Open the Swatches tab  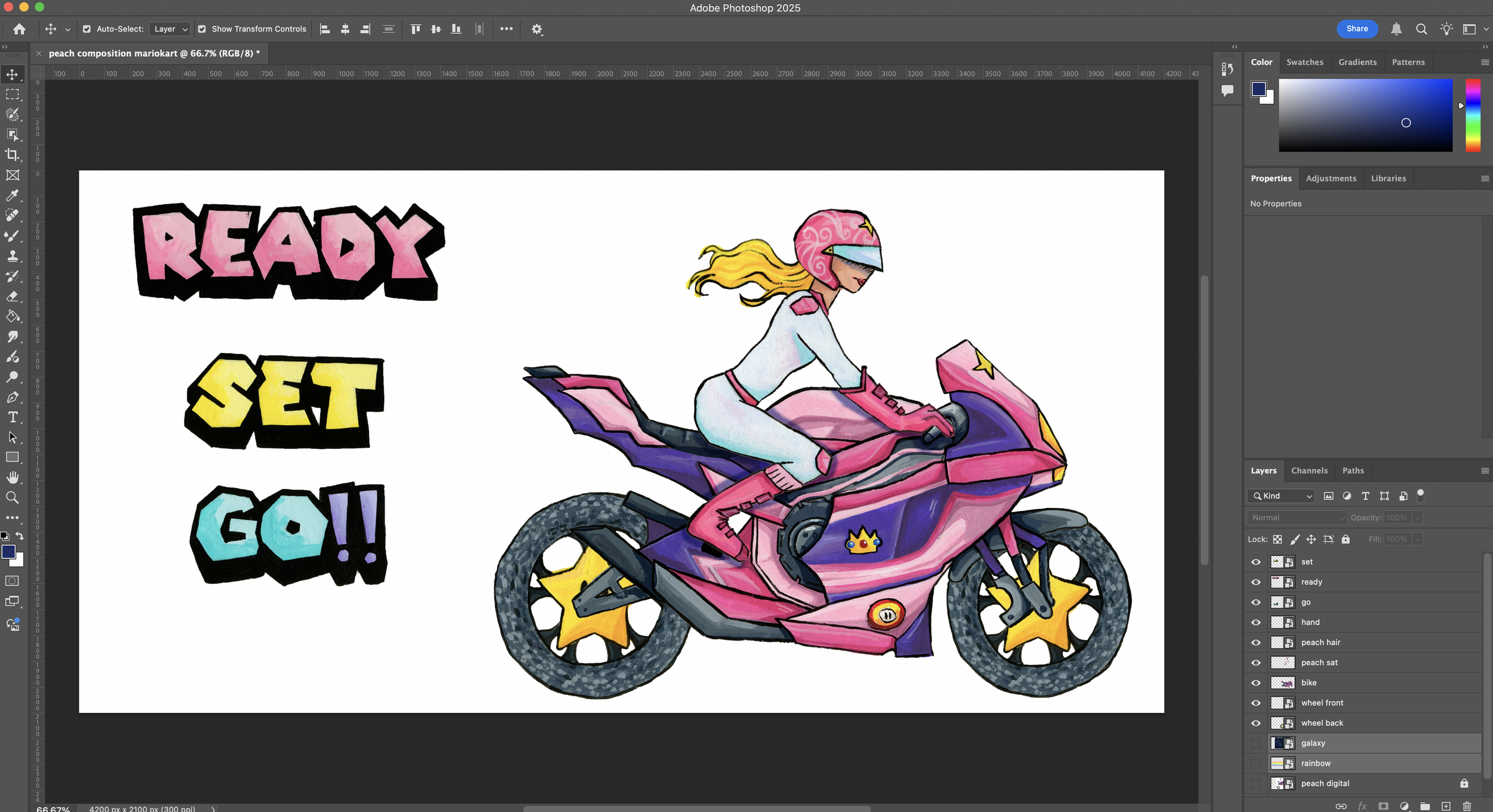point(1304,62)
